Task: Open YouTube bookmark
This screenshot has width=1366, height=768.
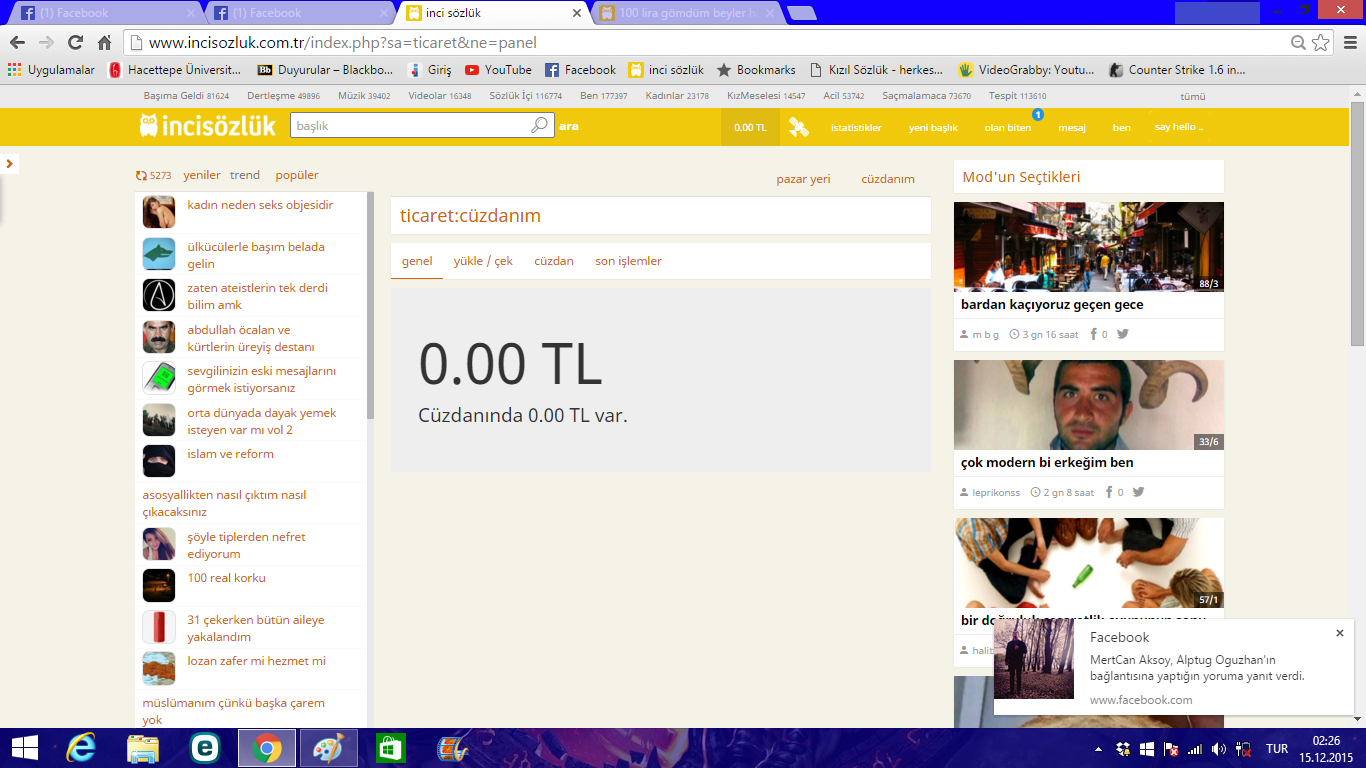Action: pyautogui.click(x=498, y=70)
